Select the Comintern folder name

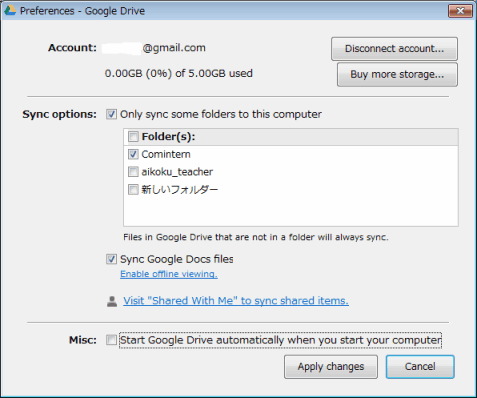[x=166, y=154]
